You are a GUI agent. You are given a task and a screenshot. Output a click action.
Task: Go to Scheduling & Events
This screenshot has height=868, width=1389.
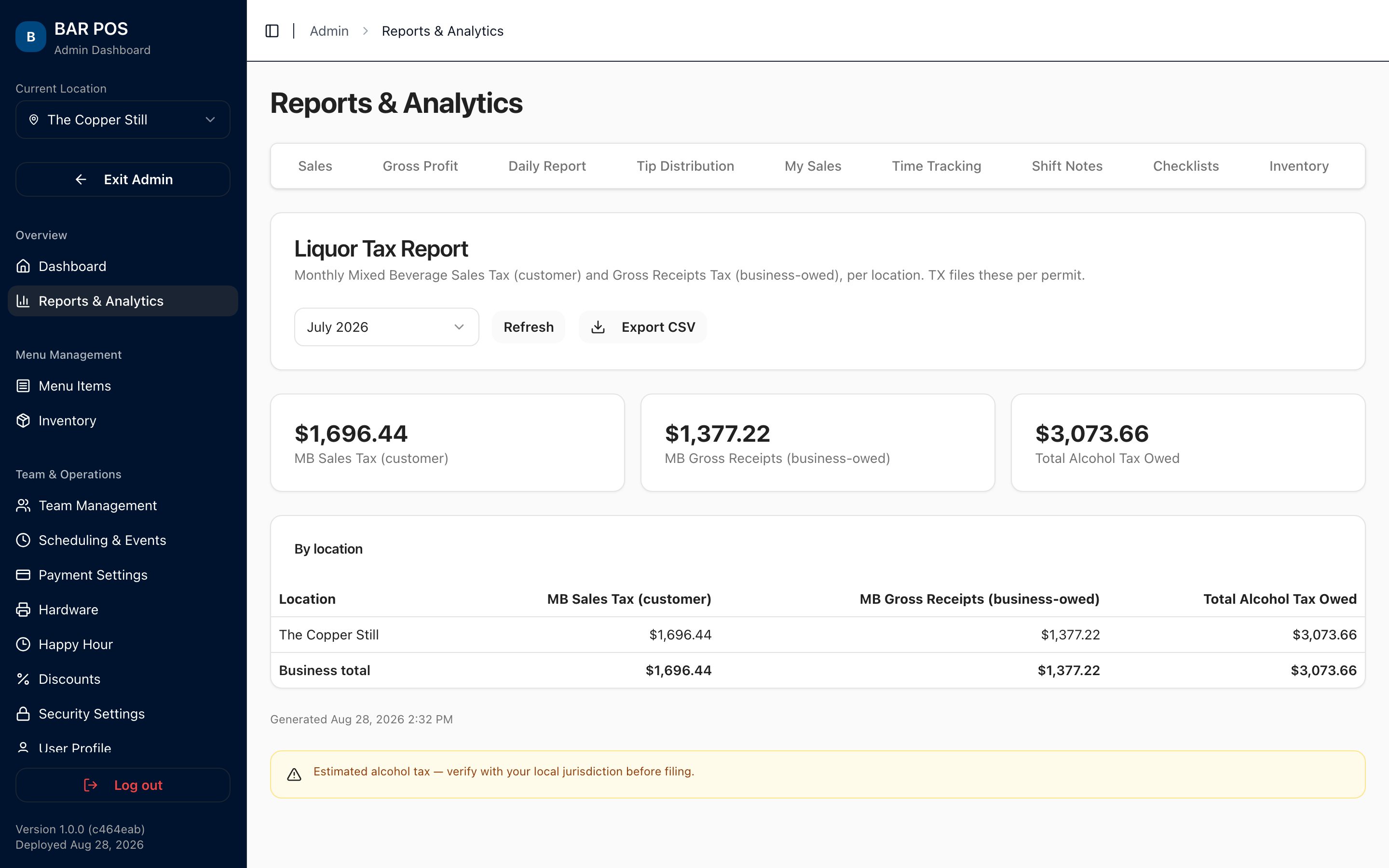point(123,540)
